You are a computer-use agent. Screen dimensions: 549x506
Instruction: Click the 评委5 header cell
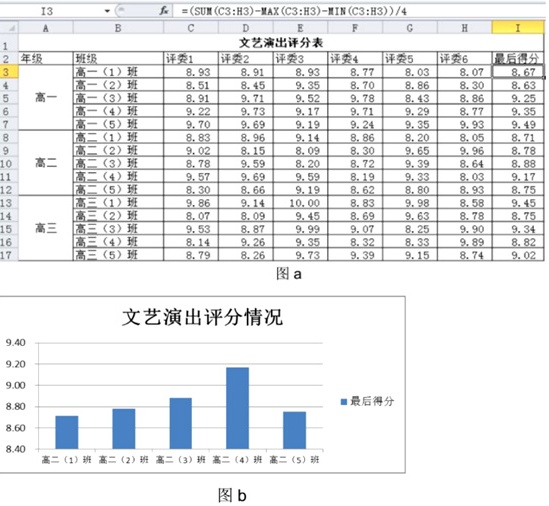click(410, 58)
